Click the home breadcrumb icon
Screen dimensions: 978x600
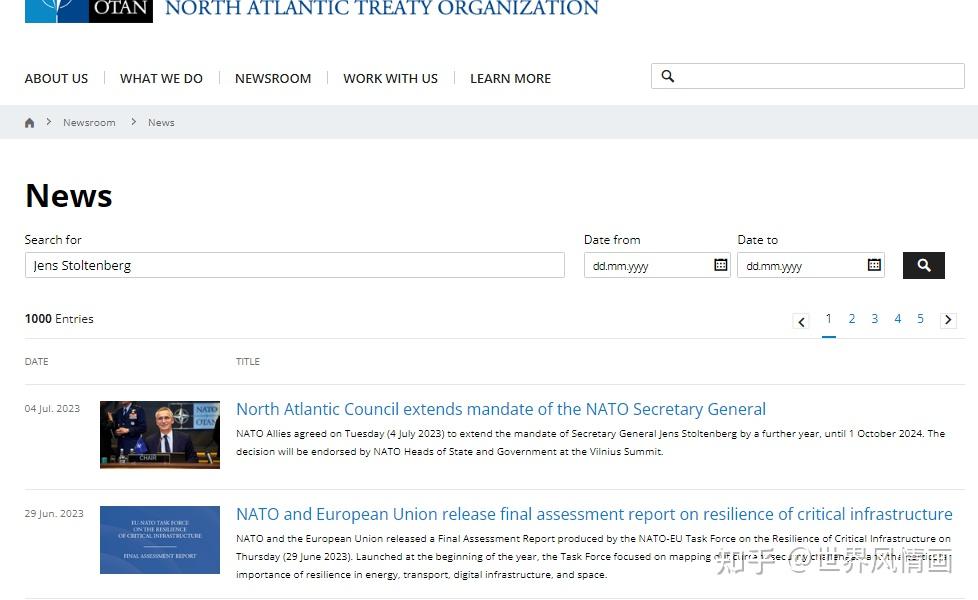click(x=29, y=123)
